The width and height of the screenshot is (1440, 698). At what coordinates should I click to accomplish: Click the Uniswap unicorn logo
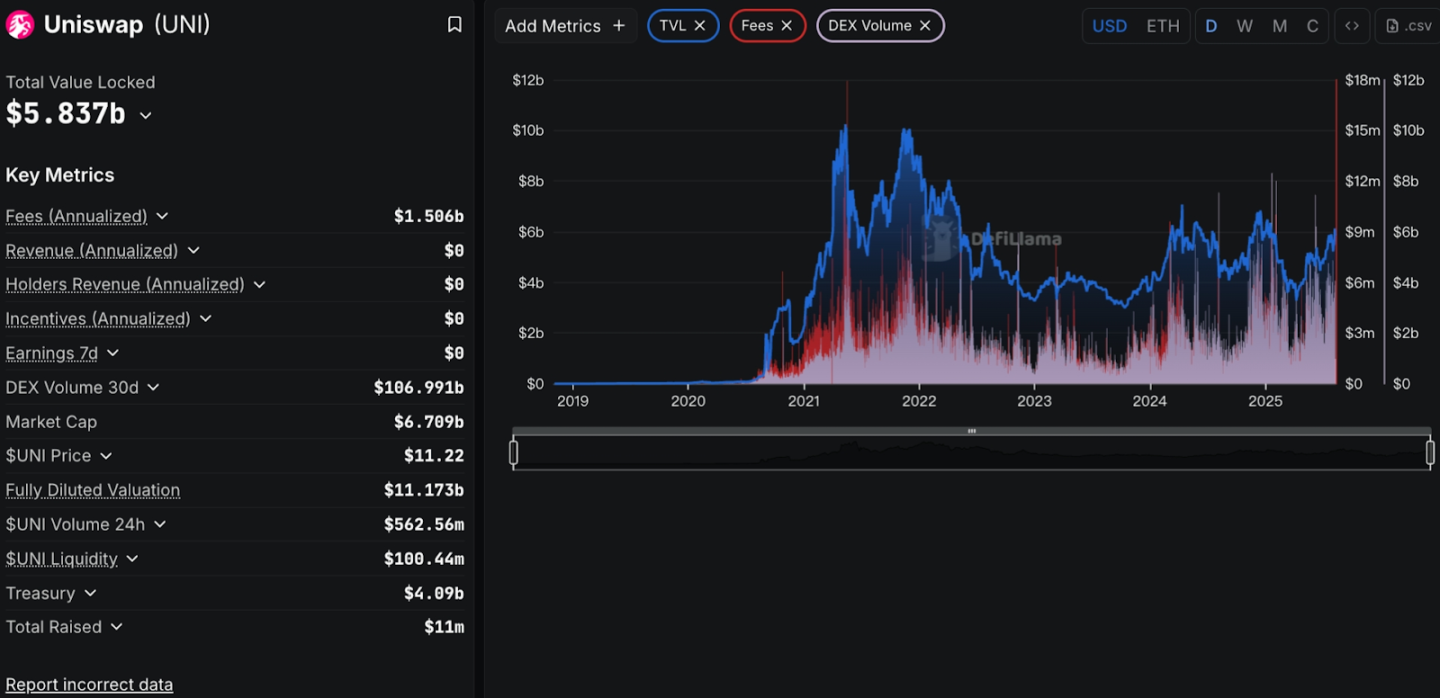tap(20, 25)
